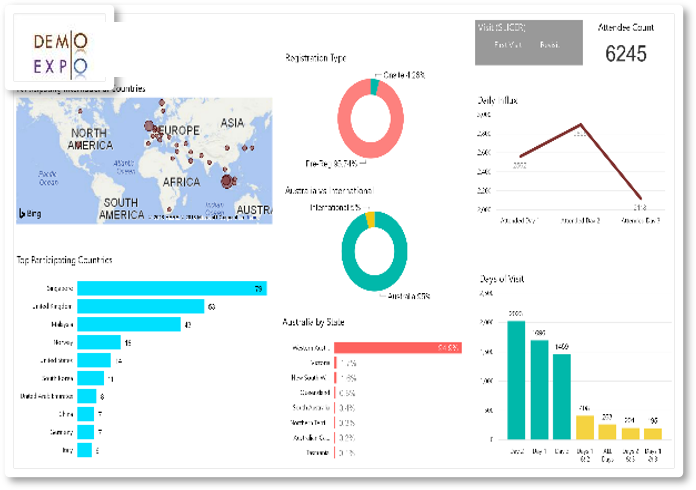Click the first yellow bar in Days of Visit

(584, 427)
